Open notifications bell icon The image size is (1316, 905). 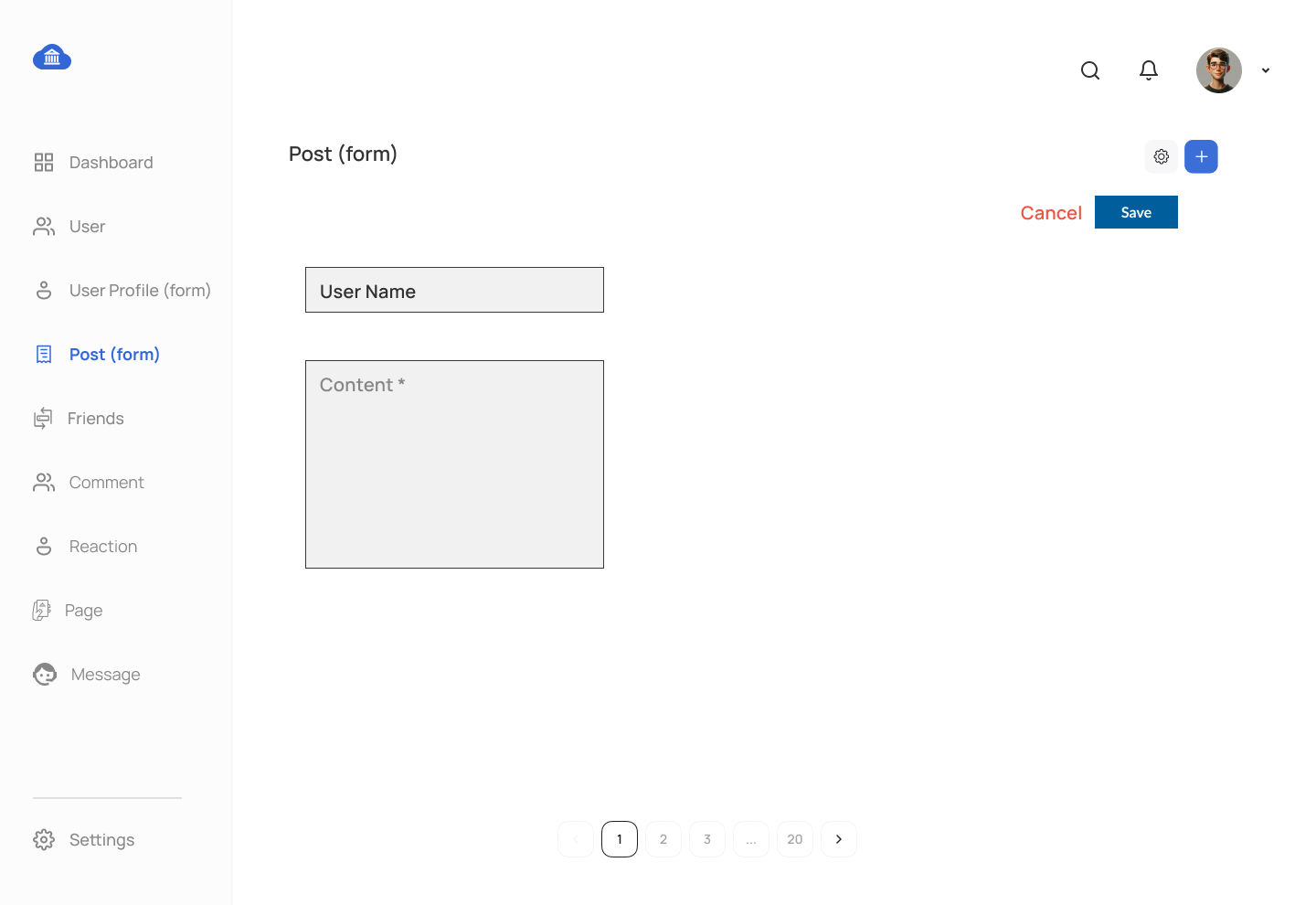1149,70
